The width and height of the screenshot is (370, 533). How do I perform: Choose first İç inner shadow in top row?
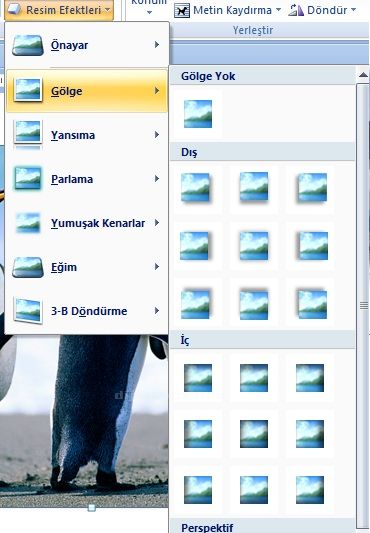point(198,378)
